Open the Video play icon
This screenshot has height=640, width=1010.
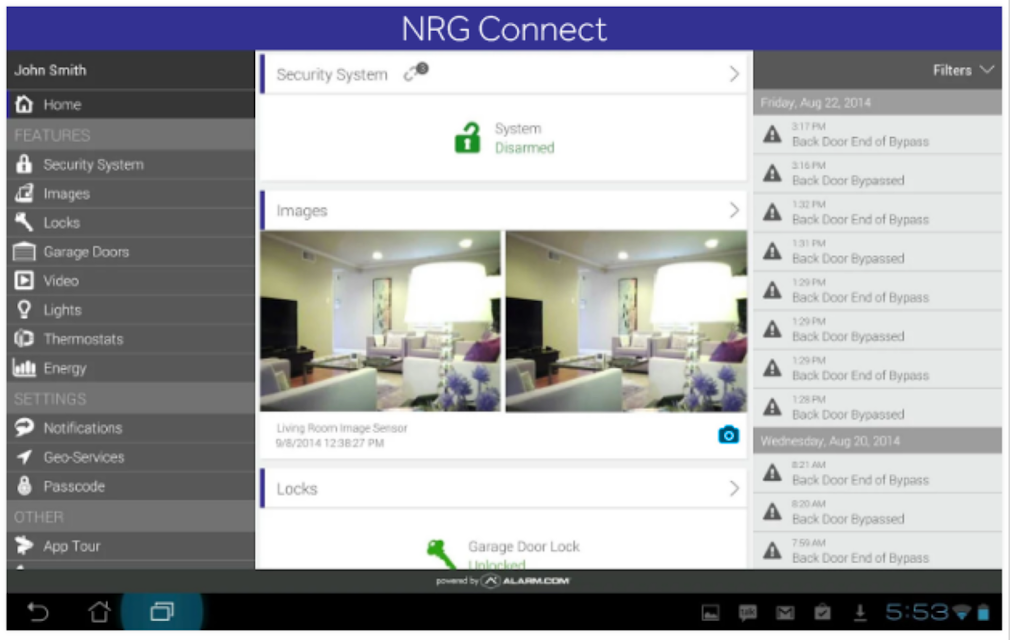(x=24, y=280)
